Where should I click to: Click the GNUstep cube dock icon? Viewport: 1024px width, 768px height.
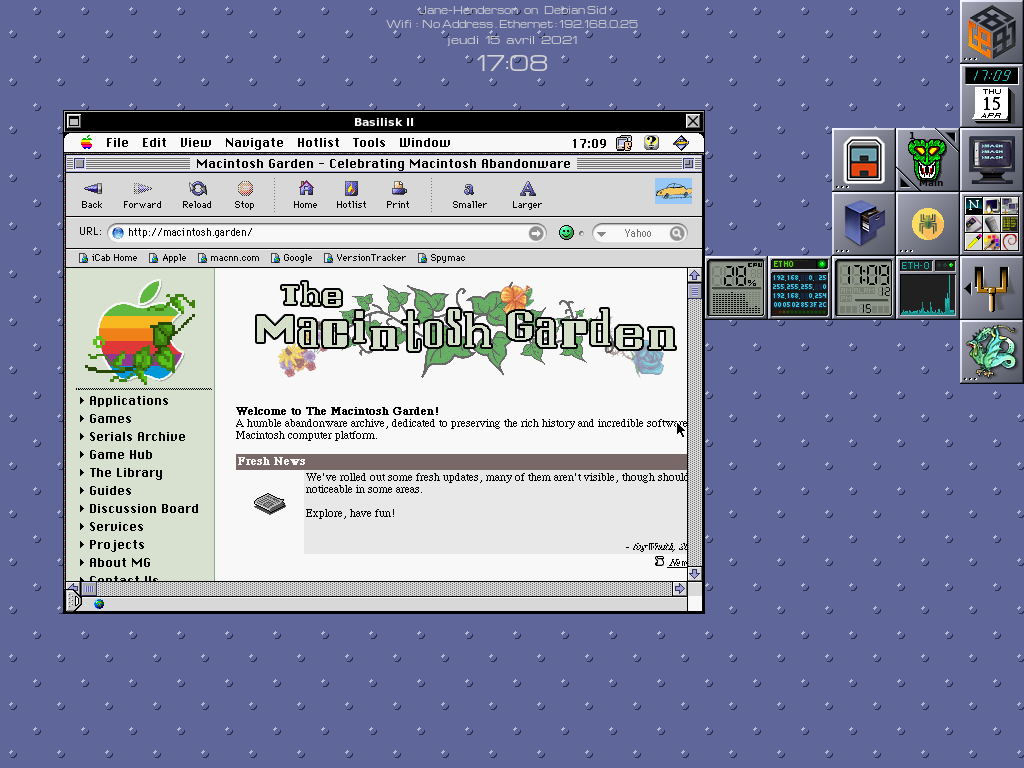(991, 31)
